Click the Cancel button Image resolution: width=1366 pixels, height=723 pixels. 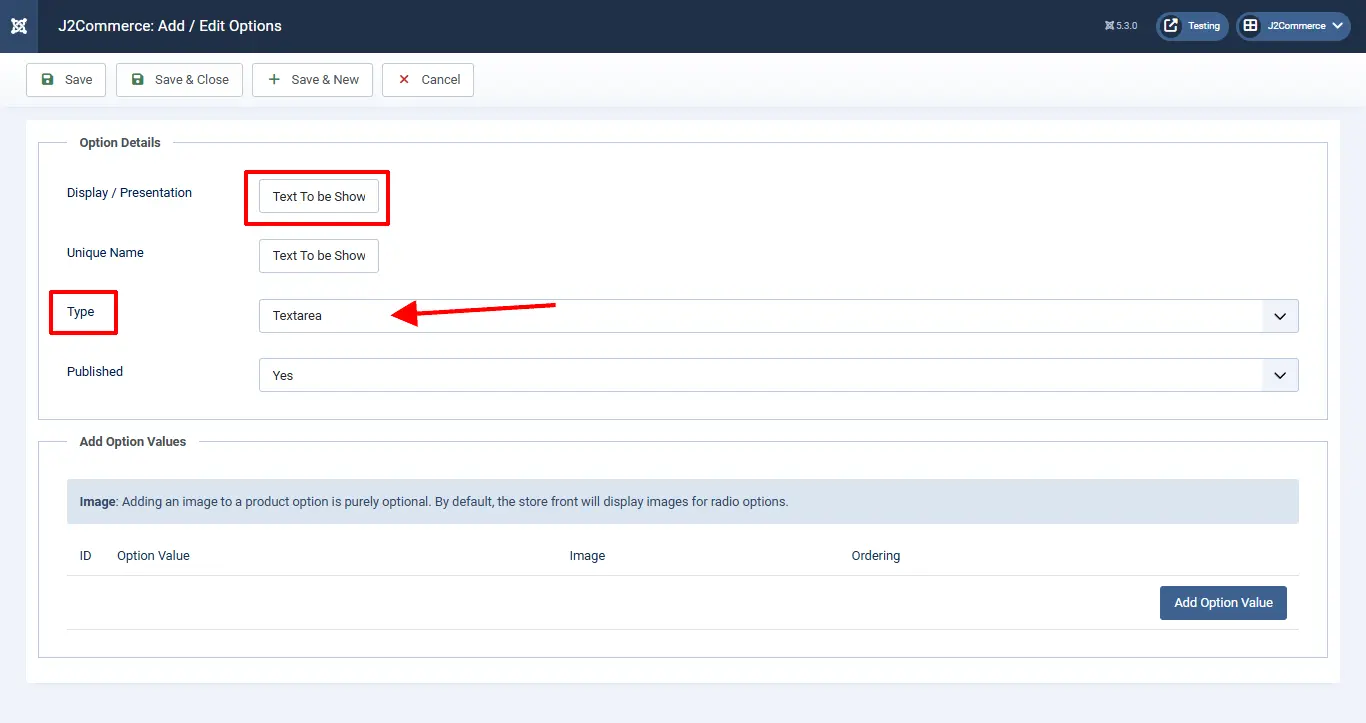point(428,80)
